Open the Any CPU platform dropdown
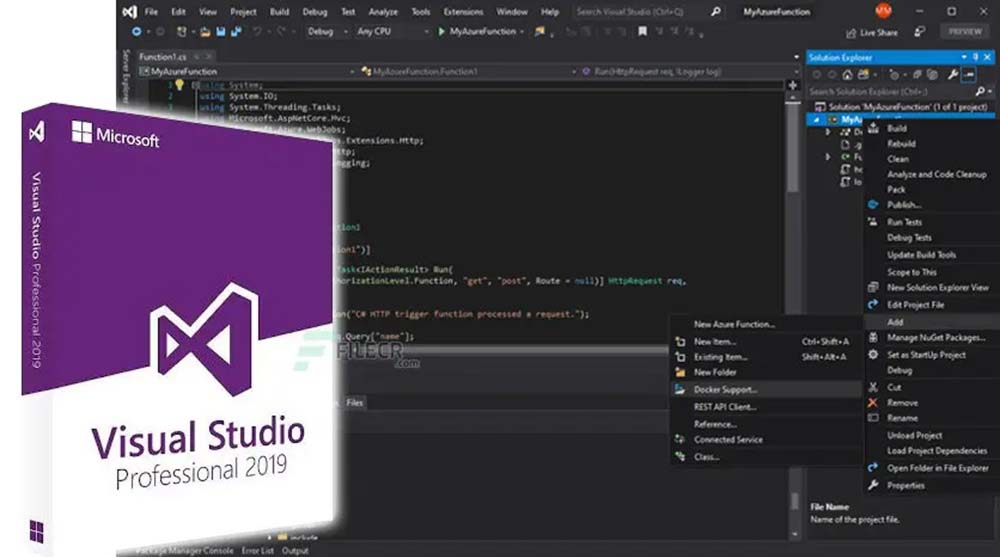This screenshot has height=557, width=1000. pyautogui.click(x=392, y=31)
